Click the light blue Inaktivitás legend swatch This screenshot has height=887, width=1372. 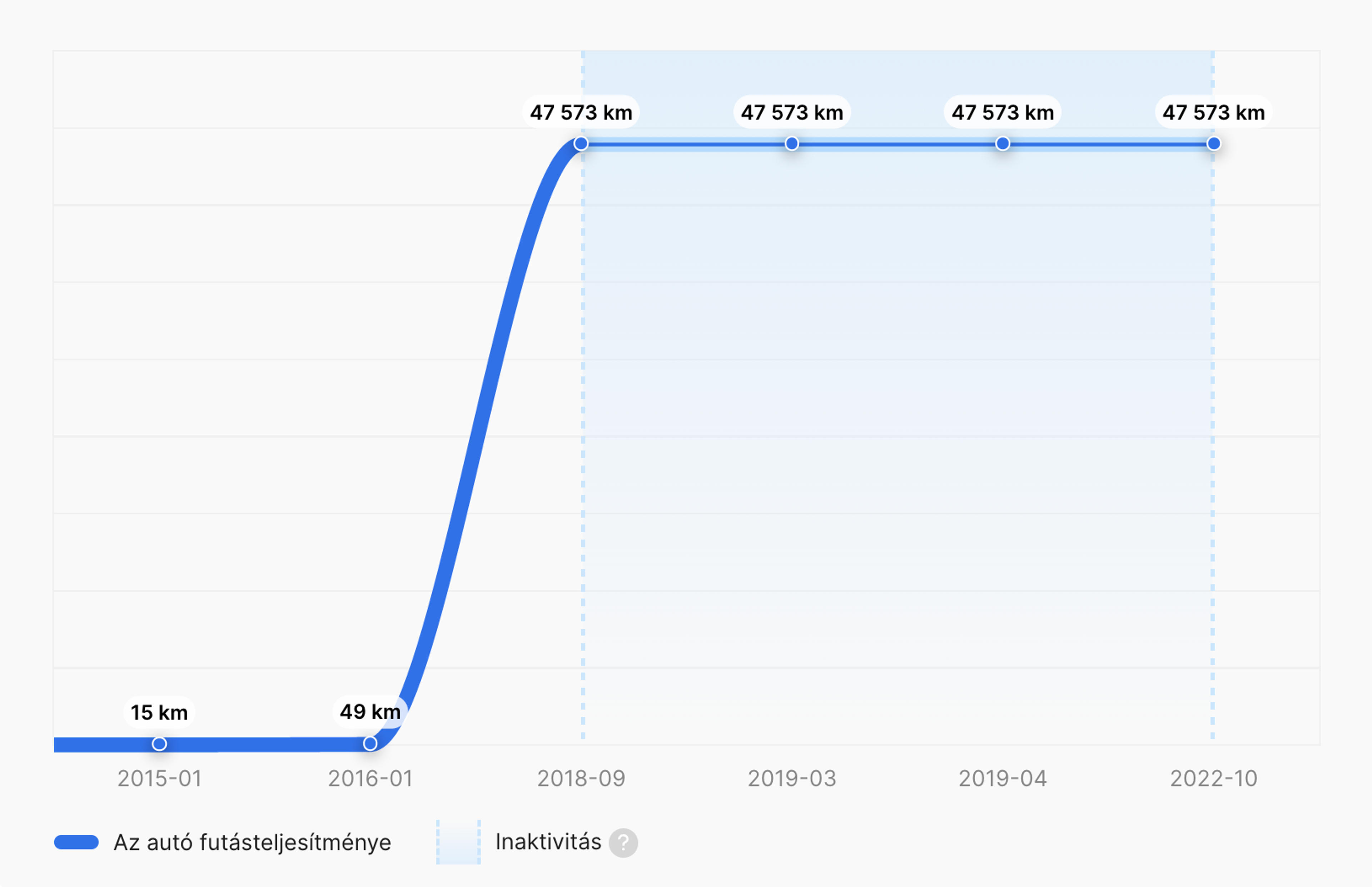(x=458, y=842)
